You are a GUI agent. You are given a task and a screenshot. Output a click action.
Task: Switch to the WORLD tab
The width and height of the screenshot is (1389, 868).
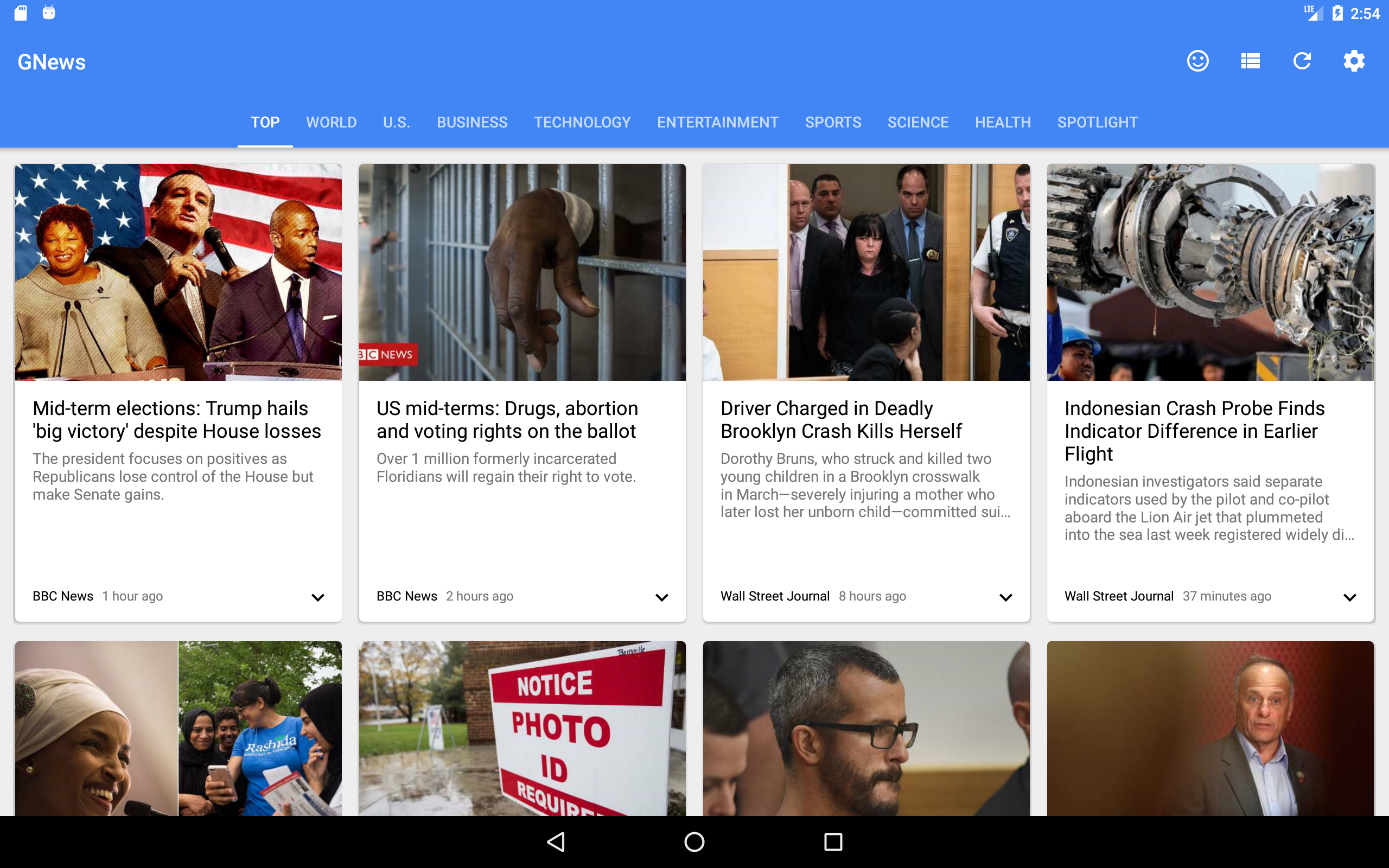(331, 122)
